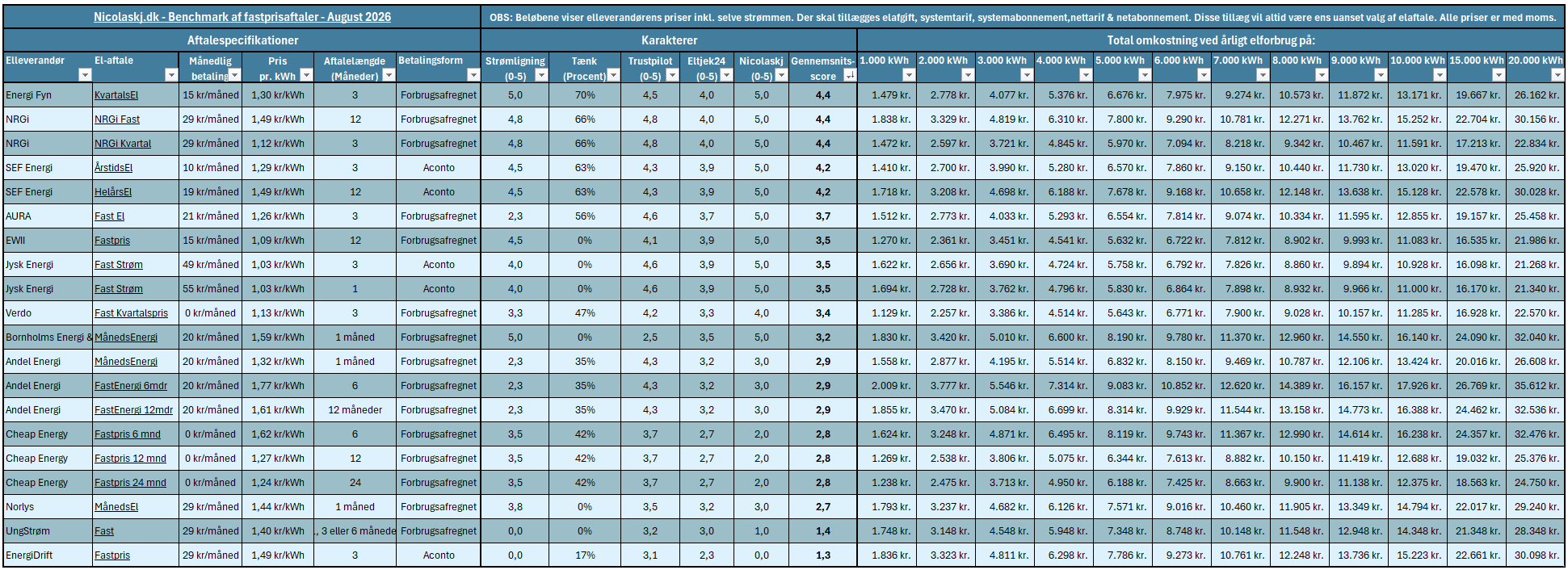Open the Trustpilot (0-5) filter dropdown
Viewport: 1568px width, 570px height.
click(670, 75)
